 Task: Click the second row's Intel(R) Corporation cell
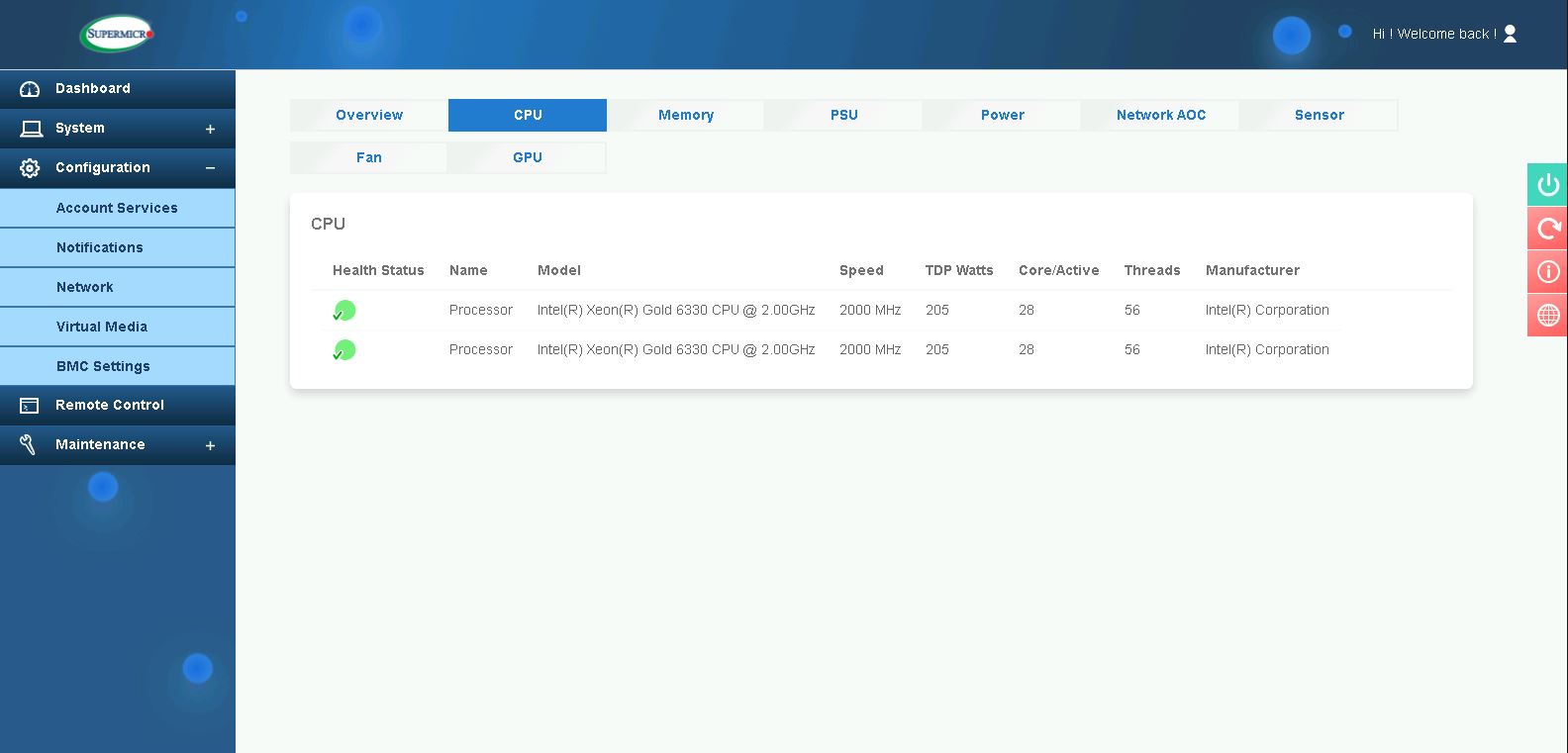tap(1267, 349)
